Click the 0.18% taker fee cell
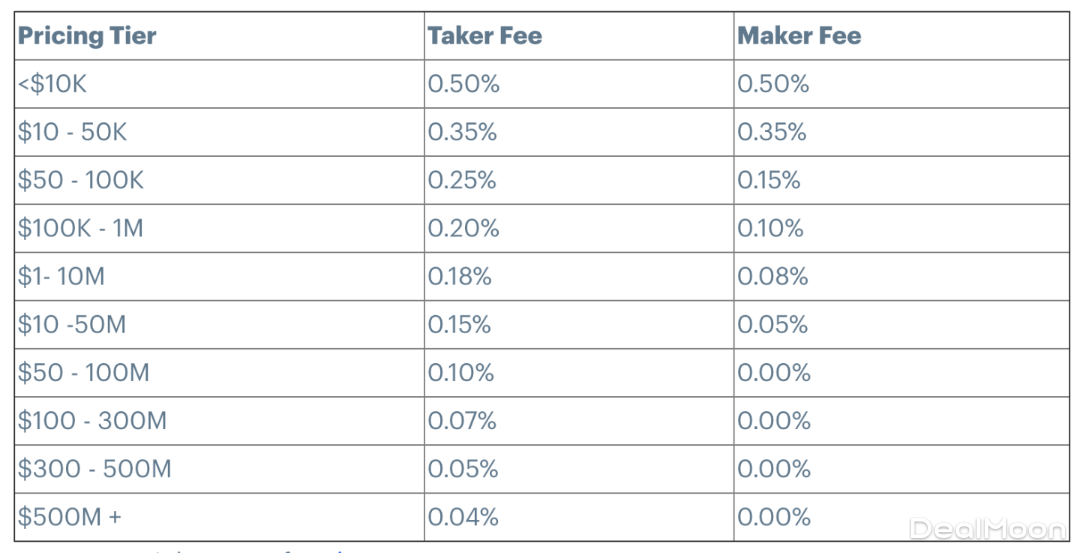The image size is (1080, 553). (460, 277)
